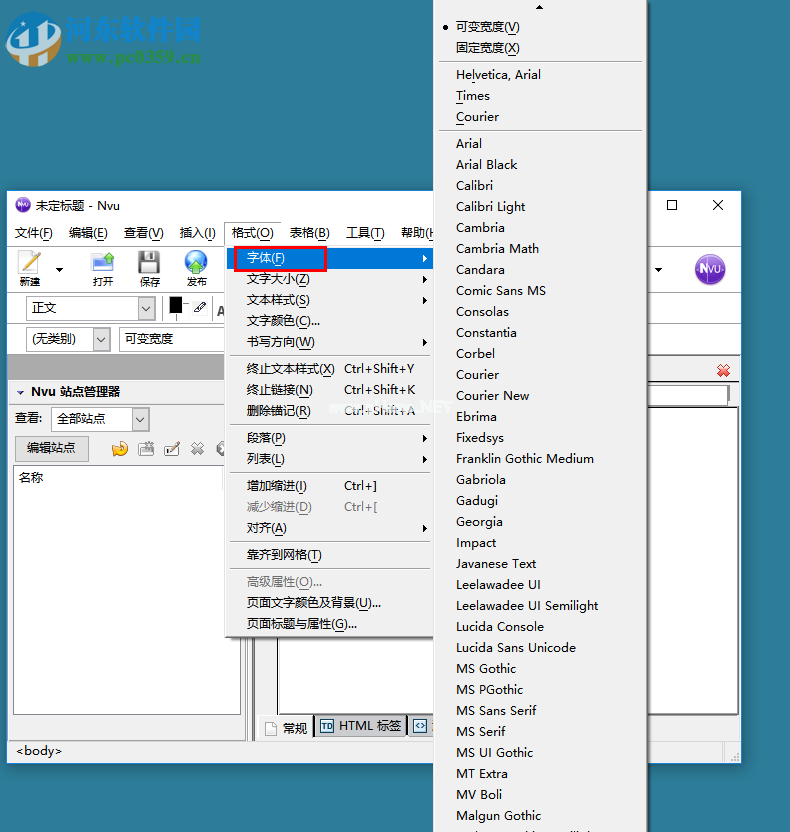
Task: Close the side panel with red X
Action: coord(723,370)
